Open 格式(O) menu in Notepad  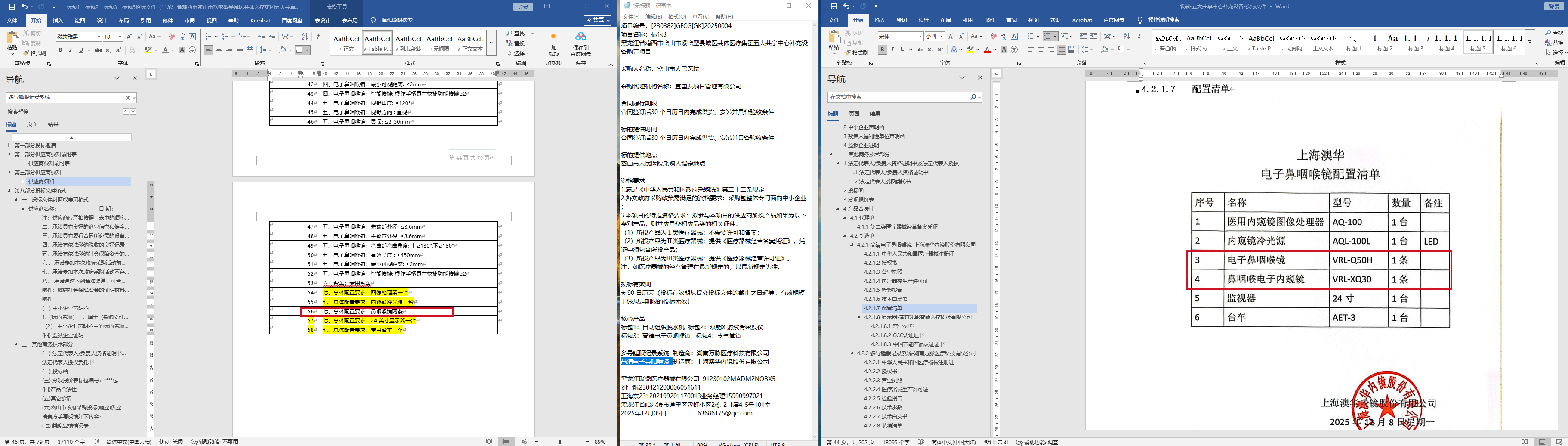677,16
